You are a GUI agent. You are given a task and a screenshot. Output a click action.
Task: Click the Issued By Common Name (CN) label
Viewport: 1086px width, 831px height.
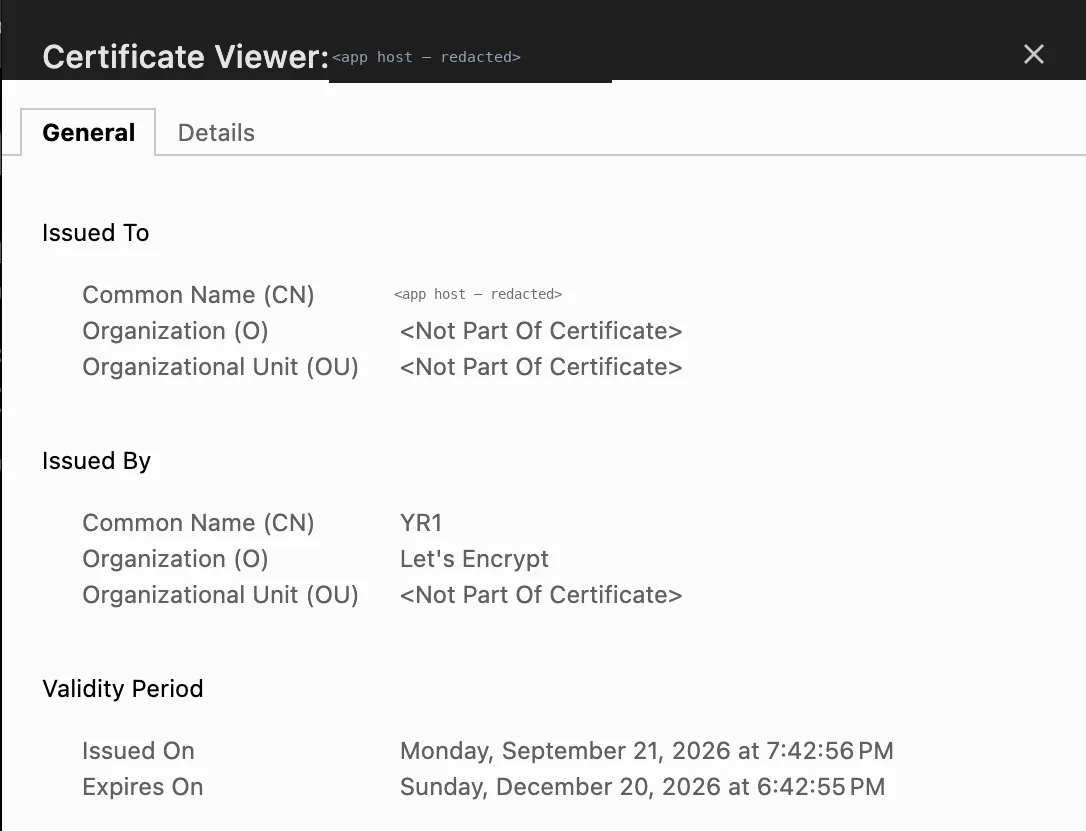198,523
